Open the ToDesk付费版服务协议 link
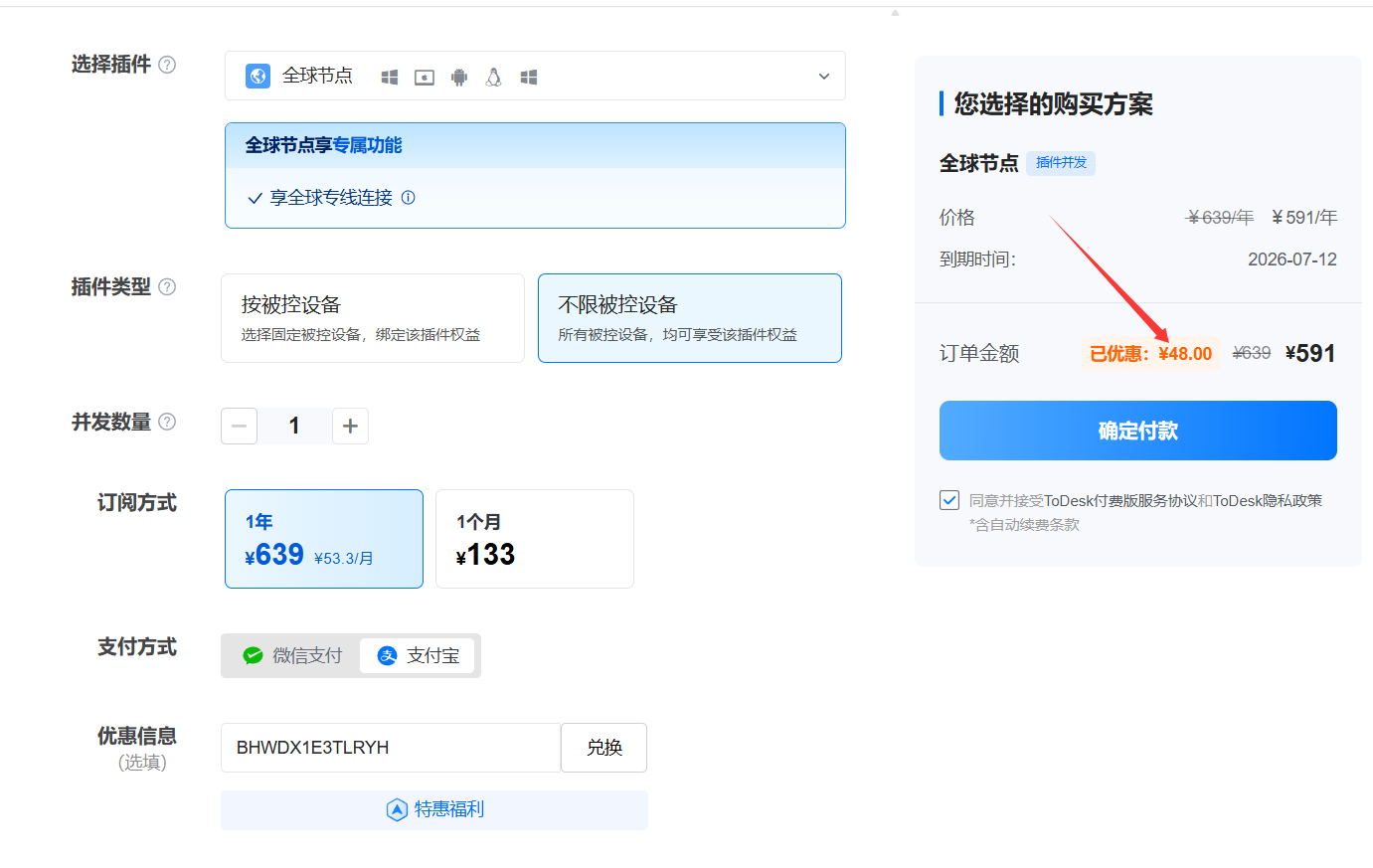This screenshot has width=1373, height=868. (x=1120, y=500)
